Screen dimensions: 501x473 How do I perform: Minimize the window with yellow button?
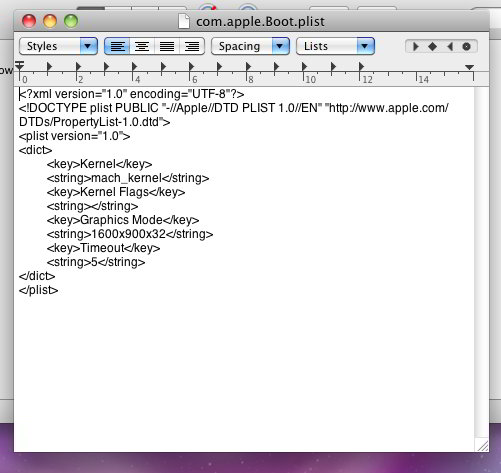point(50,21)
